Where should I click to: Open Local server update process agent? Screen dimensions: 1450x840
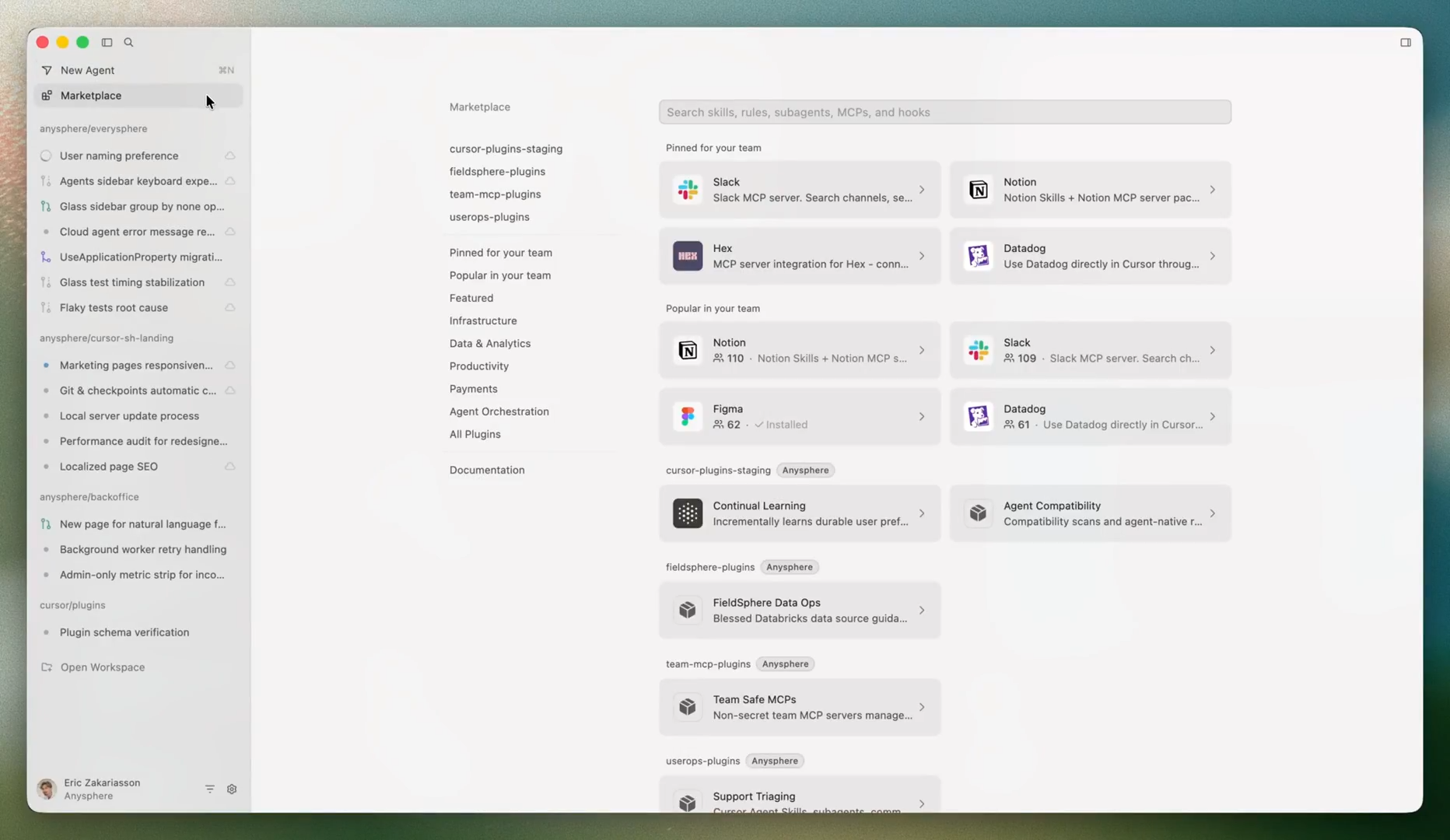pyautogui.click(x=138, y=416)
